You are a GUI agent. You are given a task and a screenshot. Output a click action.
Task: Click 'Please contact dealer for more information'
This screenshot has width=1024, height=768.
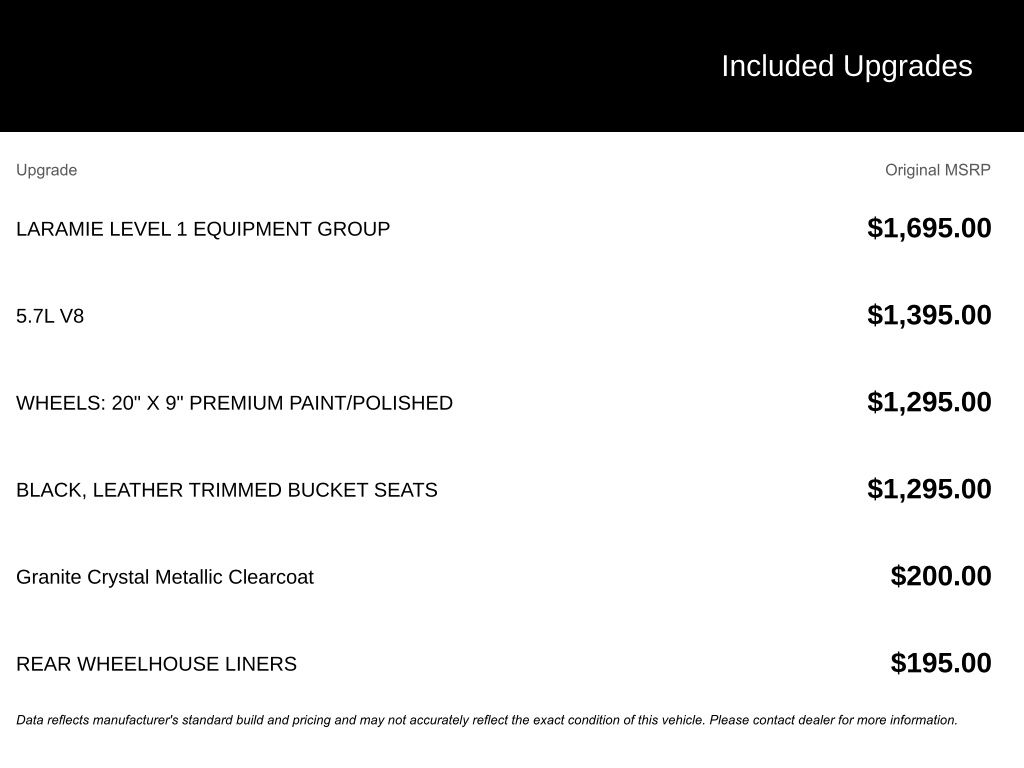[833, 720]
